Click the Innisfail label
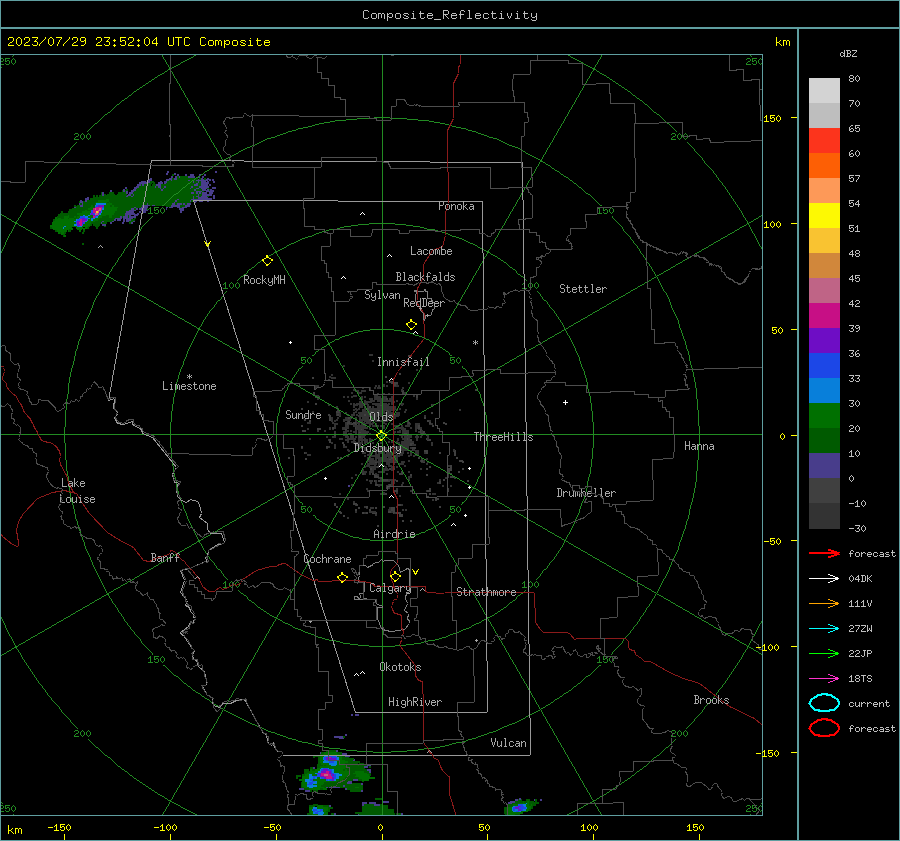 tap(403, 362)
